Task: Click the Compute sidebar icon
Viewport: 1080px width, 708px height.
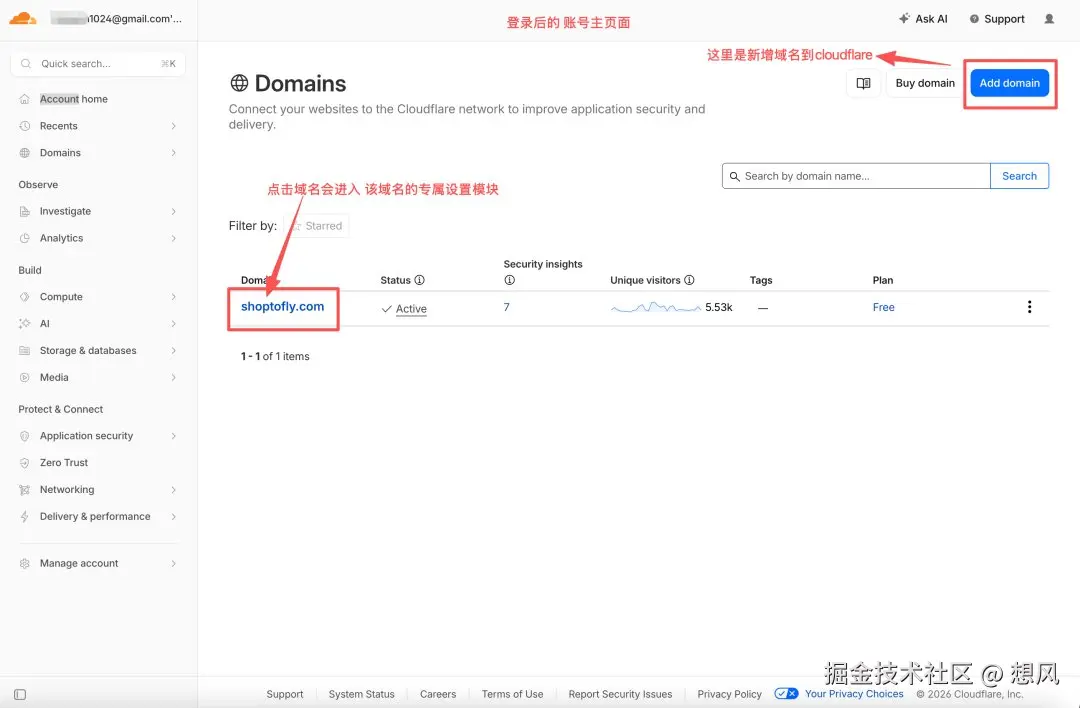Action: click(x=25, y=297)
